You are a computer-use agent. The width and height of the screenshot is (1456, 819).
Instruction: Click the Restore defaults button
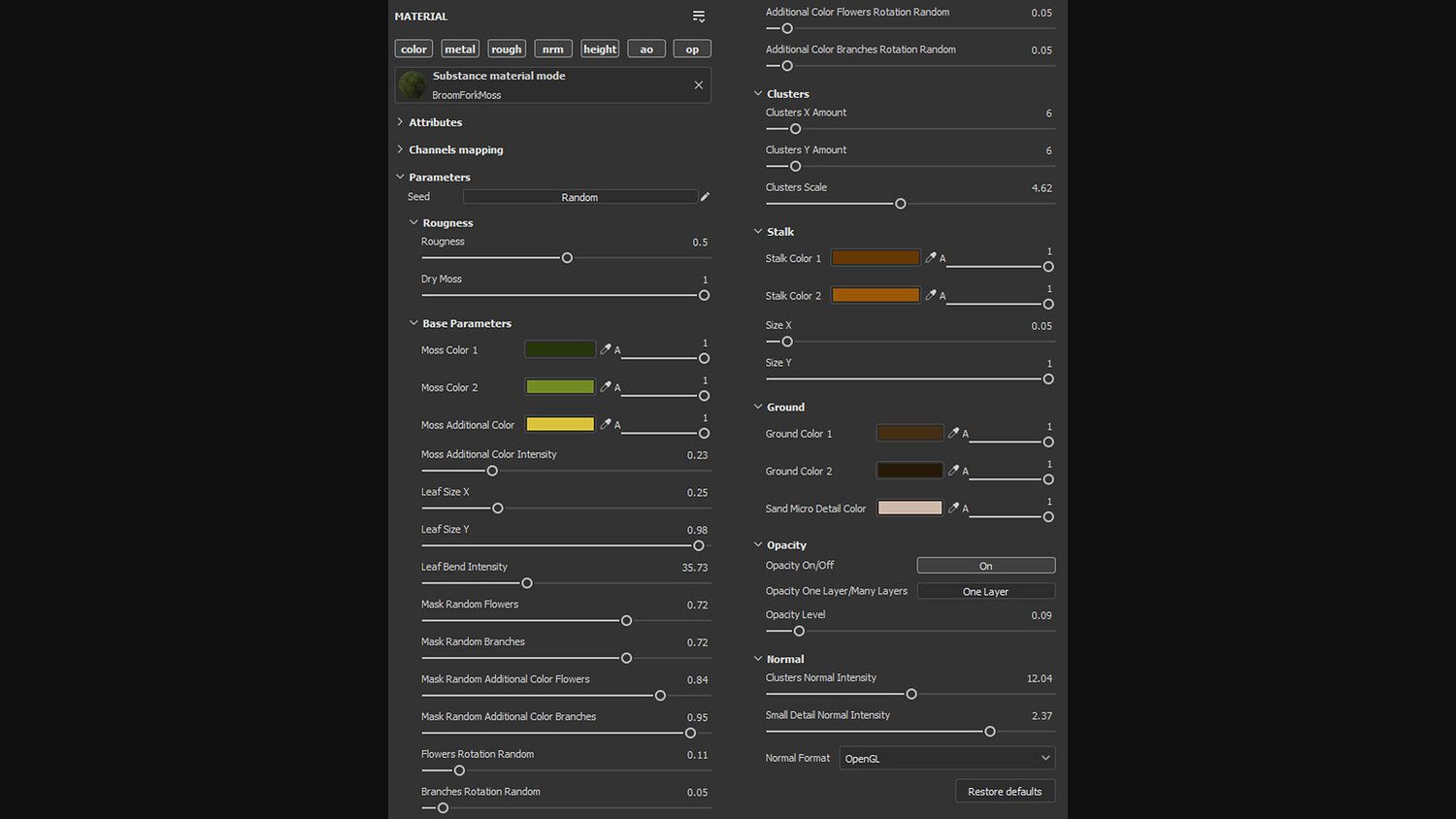[x=1005, y=792]
